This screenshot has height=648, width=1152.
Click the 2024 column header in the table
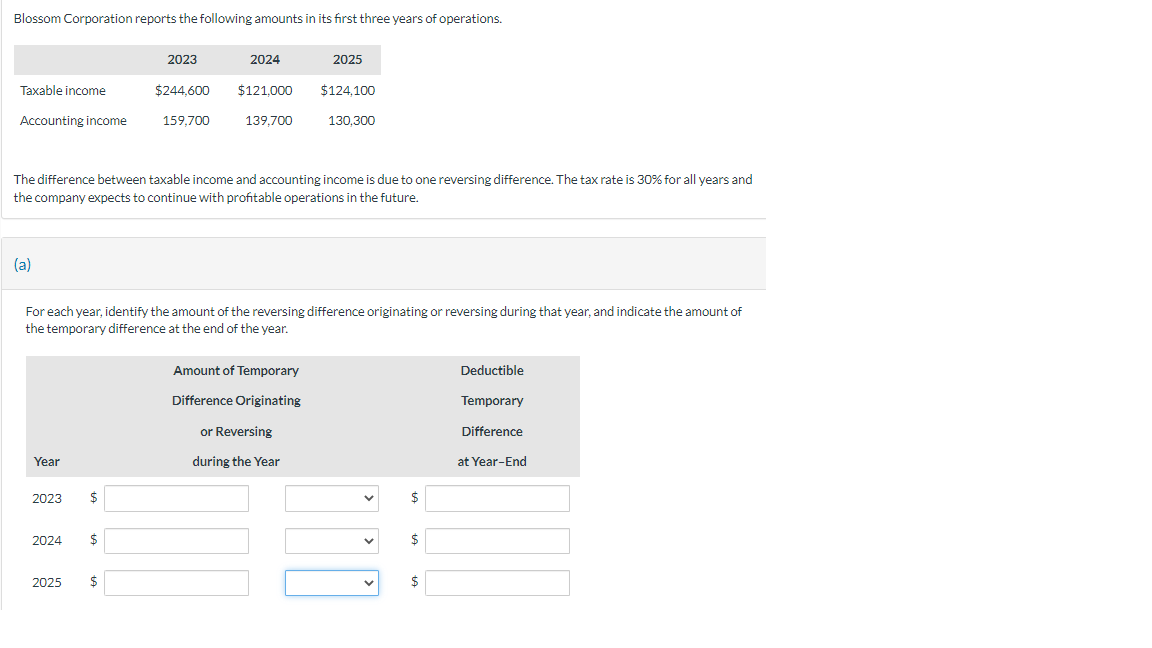pyautogui.click(x=264, y=59)
